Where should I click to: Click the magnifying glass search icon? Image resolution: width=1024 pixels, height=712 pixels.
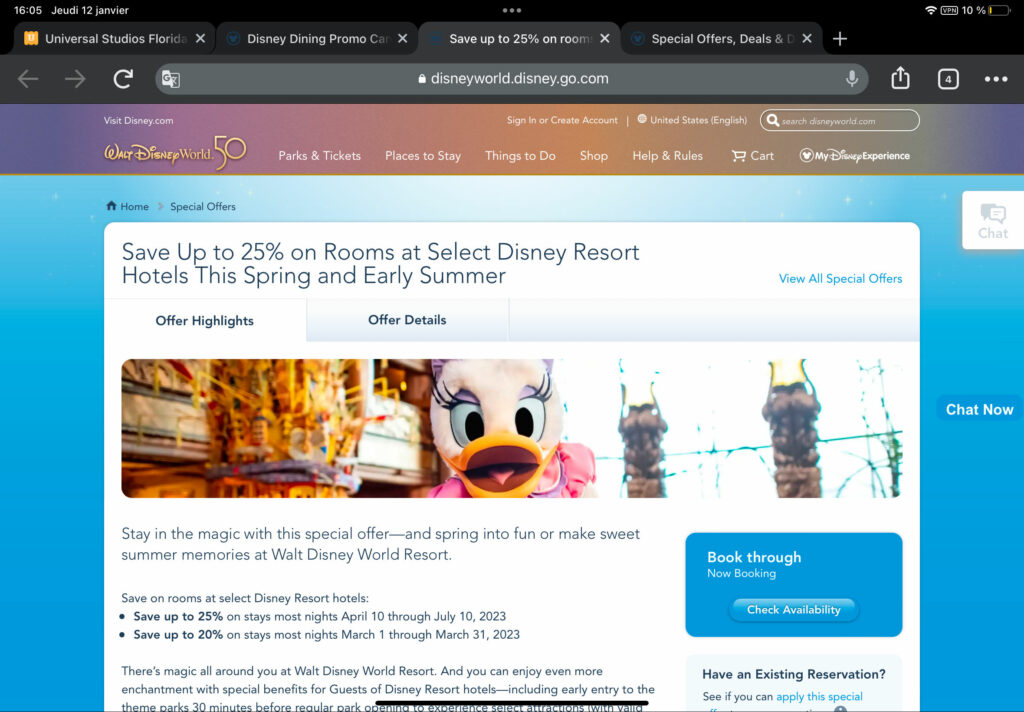[773, 120]
